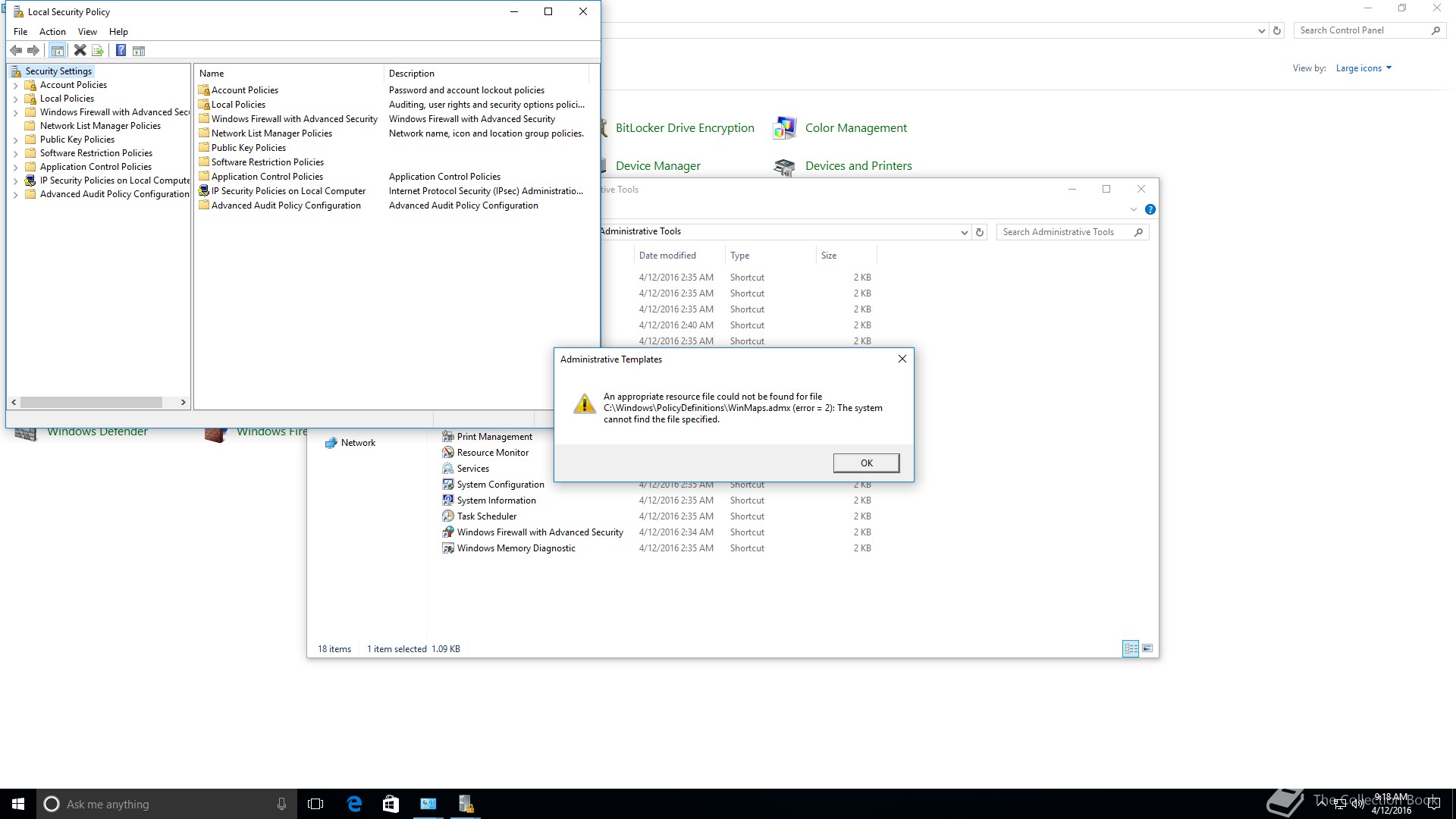Open the View menu in Local Security Policy

point(87,32)
